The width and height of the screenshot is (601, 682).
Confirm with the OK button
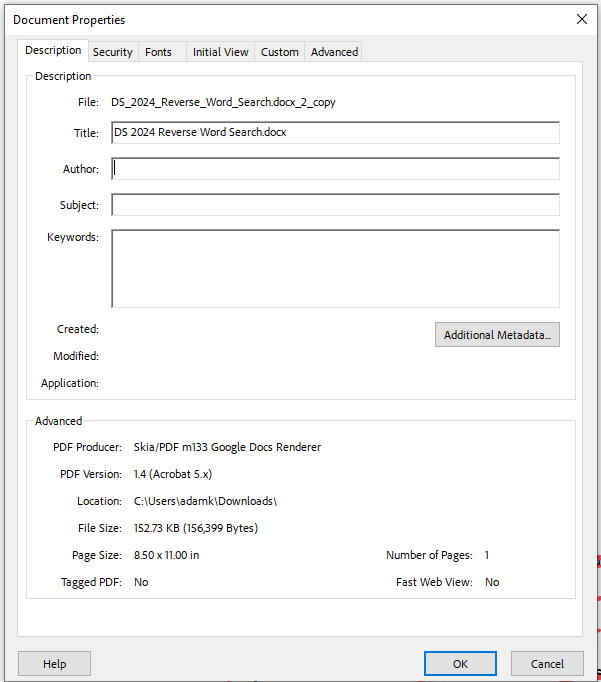click(460, 664)
